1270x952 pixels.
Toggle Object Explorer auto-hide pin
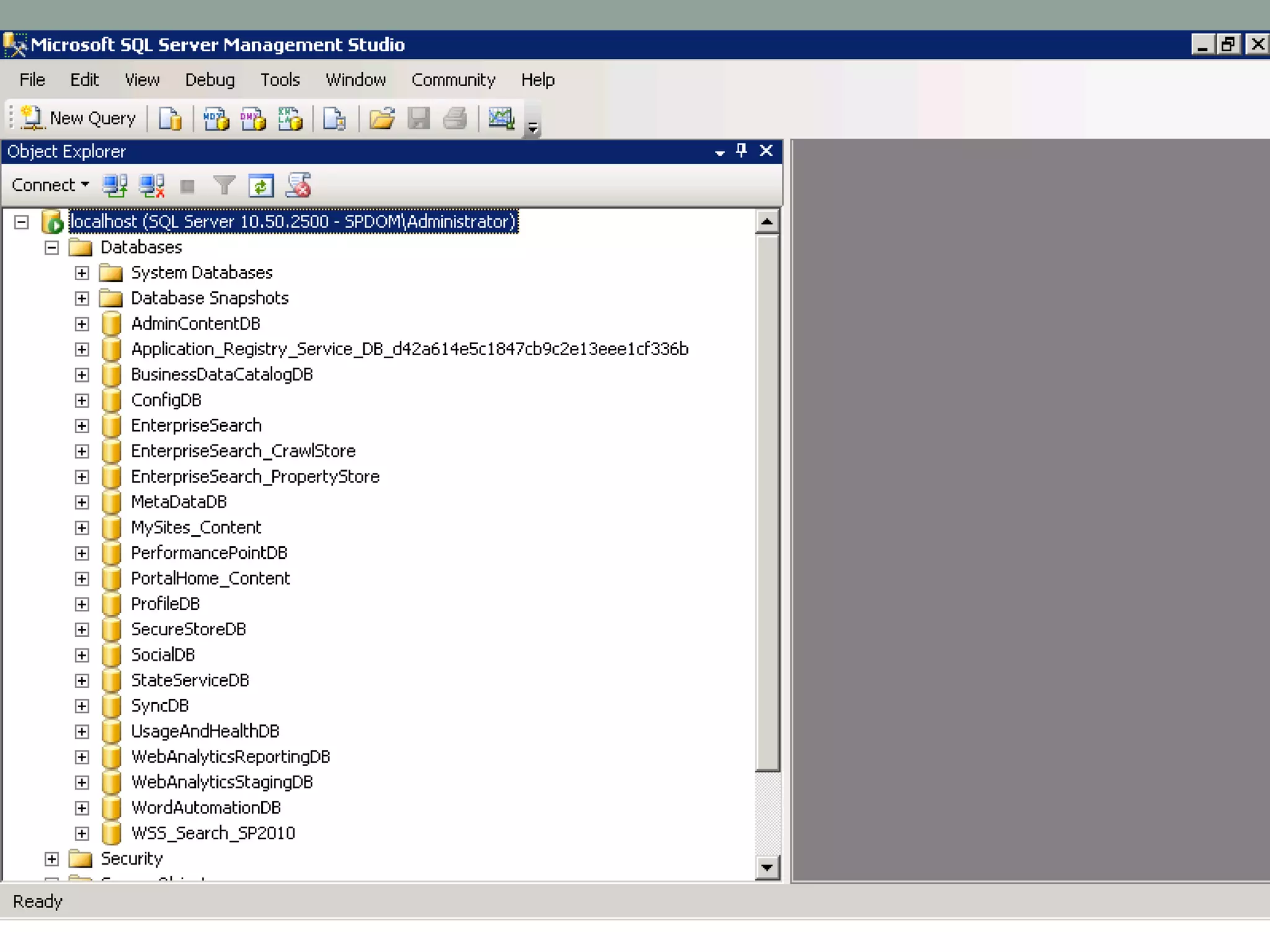[x=742, y=151]
